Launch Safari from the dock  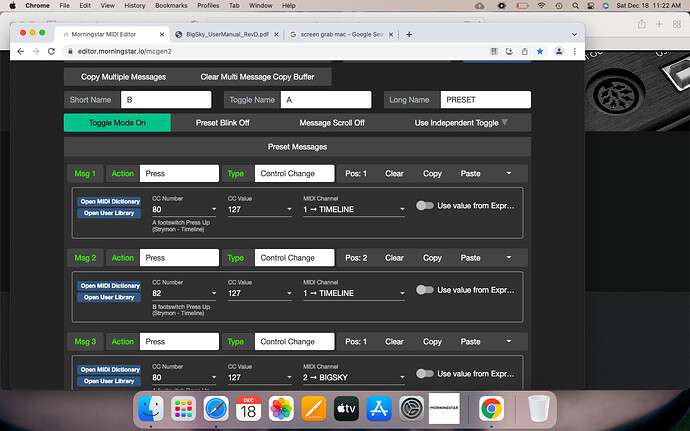tap(216, 409)
